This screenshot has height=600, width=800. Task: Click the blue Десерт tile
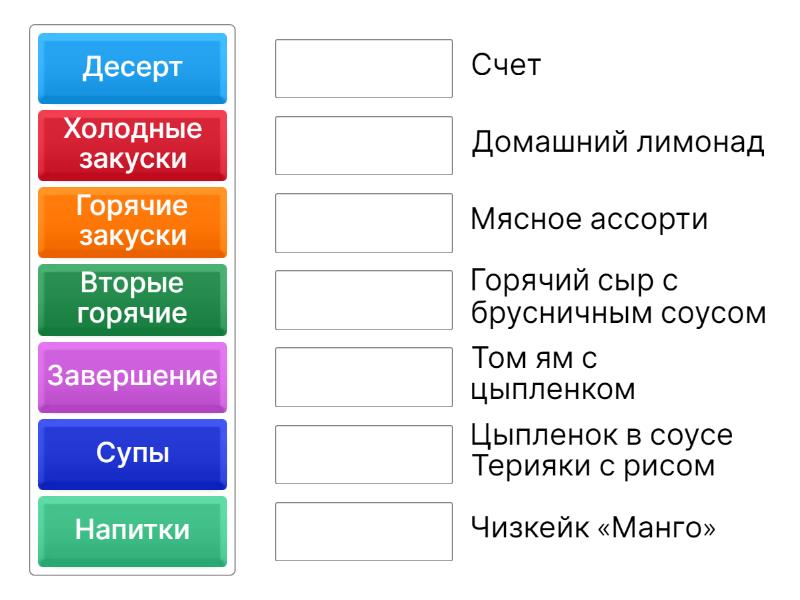132,68
